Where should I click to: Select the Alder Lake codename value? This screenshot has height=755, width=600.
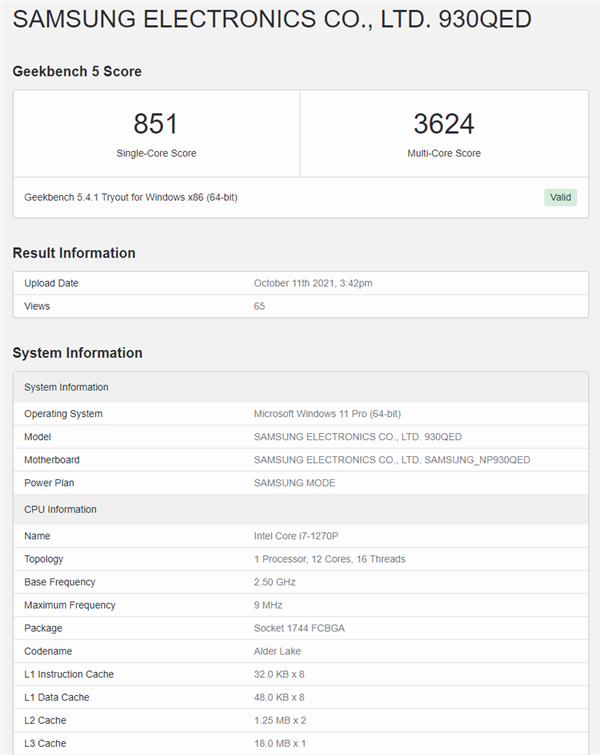coord(279,651)
